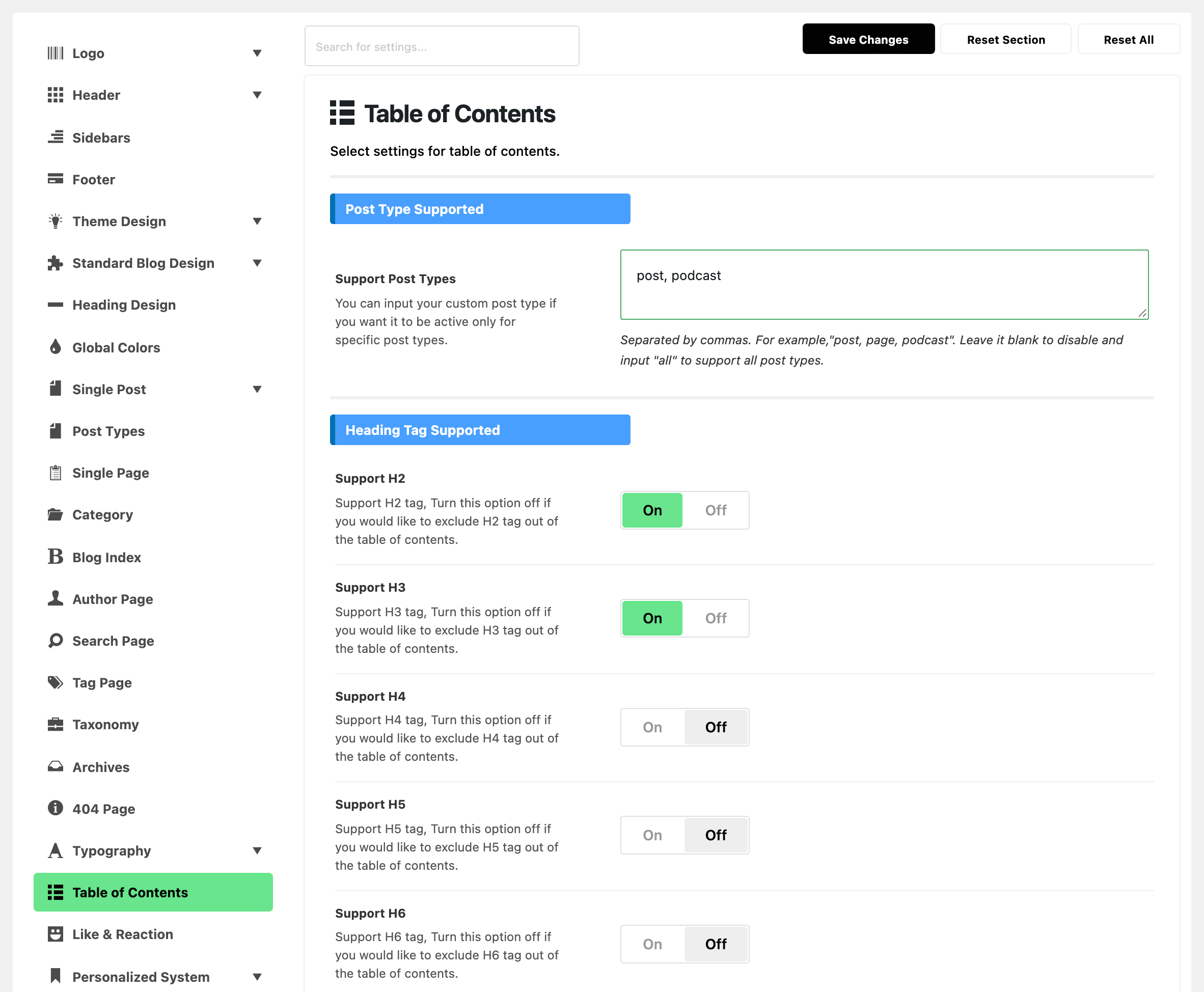Go to Global Colors settings
Image resolution: width=1204 pixels, height=992 pixels.
153,347
